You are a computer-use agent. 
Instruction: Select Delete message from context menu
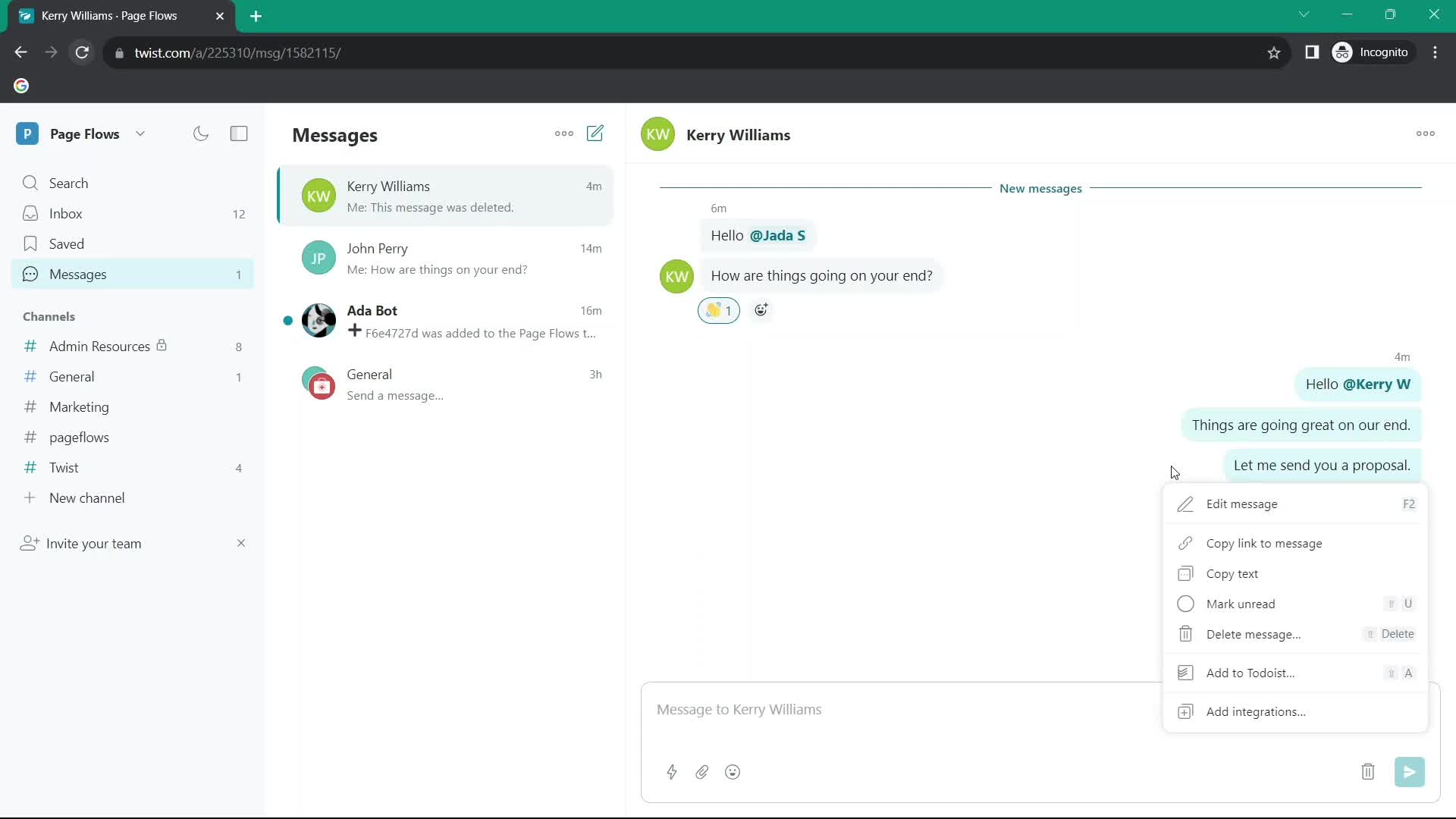1253,634
